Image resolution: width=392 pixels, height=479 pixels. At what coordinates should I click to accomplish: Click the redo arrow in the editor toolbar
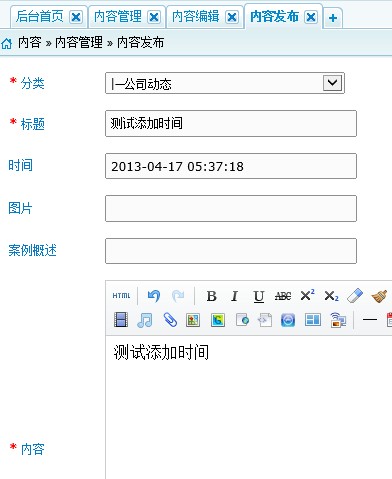(x=178, y=296)
